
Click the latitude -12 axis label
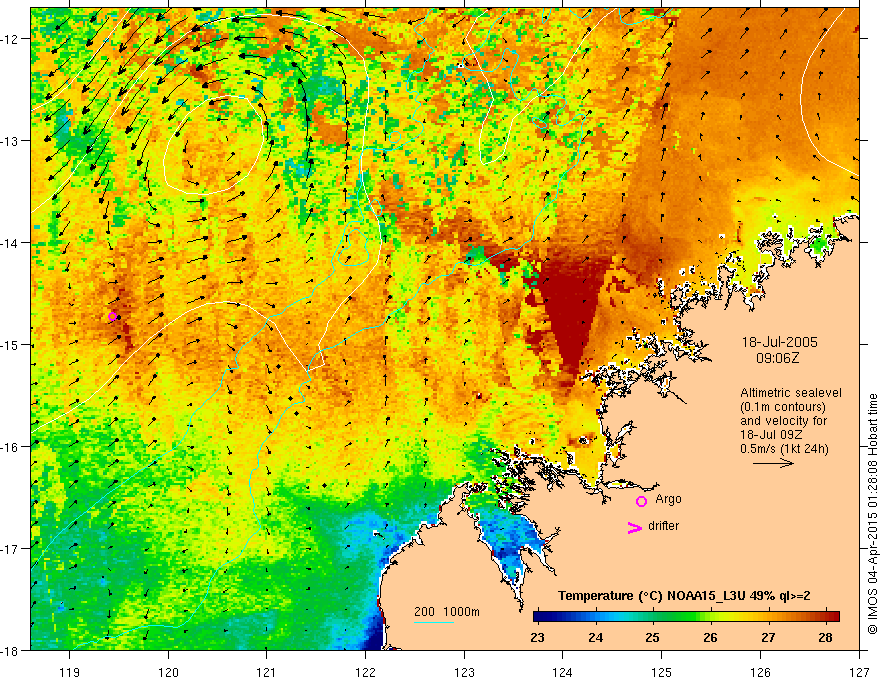coord(10,39)
